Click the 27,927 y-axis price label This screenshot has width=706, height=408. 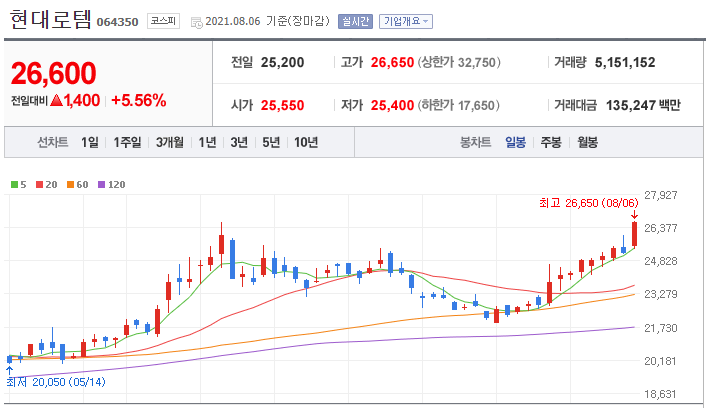(x=661, y=195)
